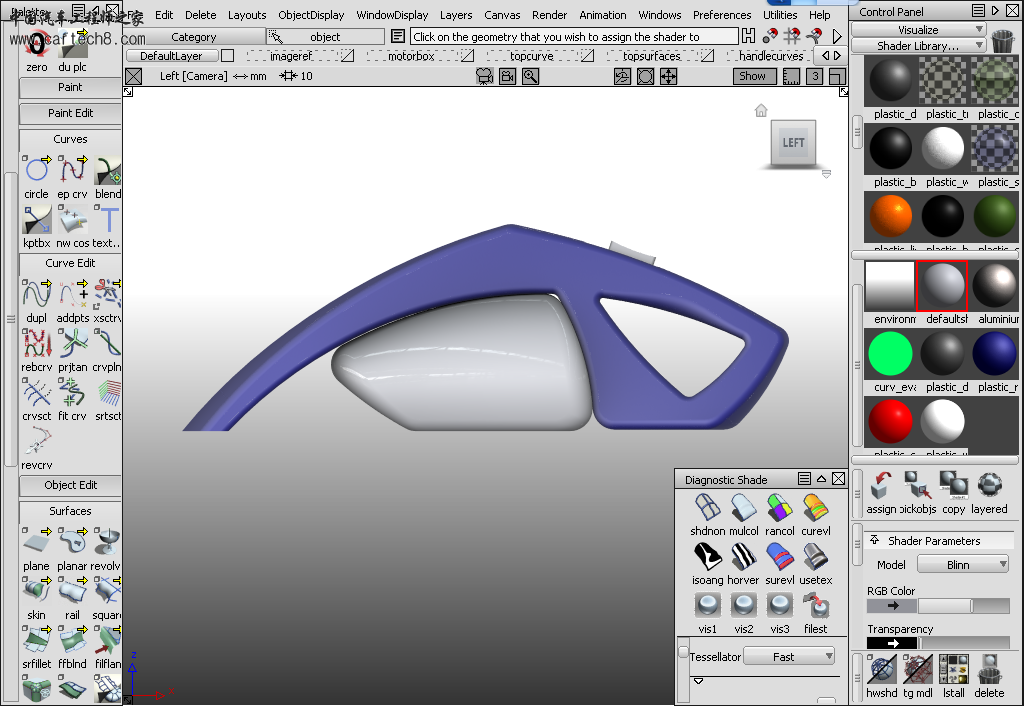Click the layered shader icon
1024x706 pixels.
(x=989, y=486)
